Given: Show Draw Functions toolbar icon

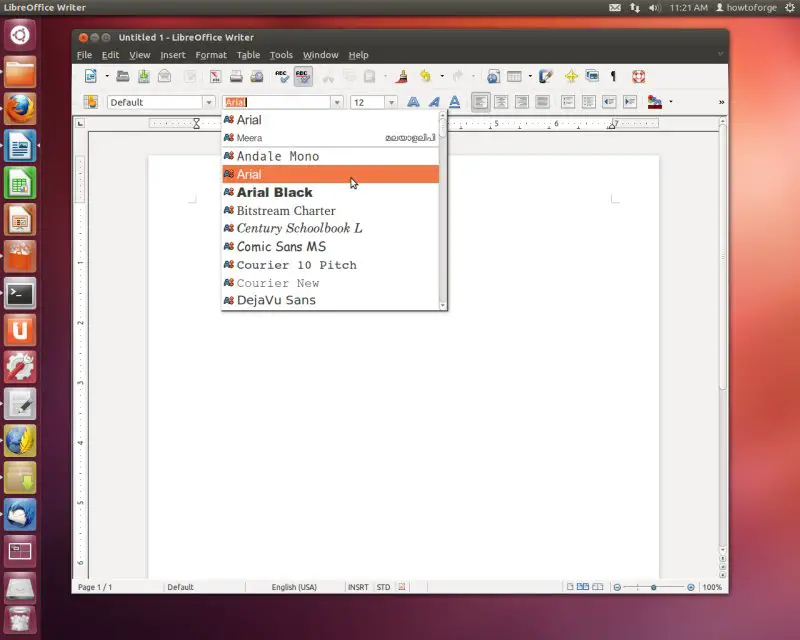Looking at the screenshot, I should coord(545,77).
